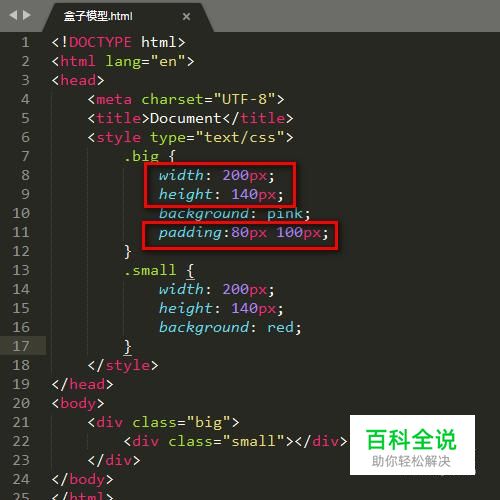The image size is (500, 500).
Task: Click the DOCTYPE html declaration
Action: click(118, 42)
